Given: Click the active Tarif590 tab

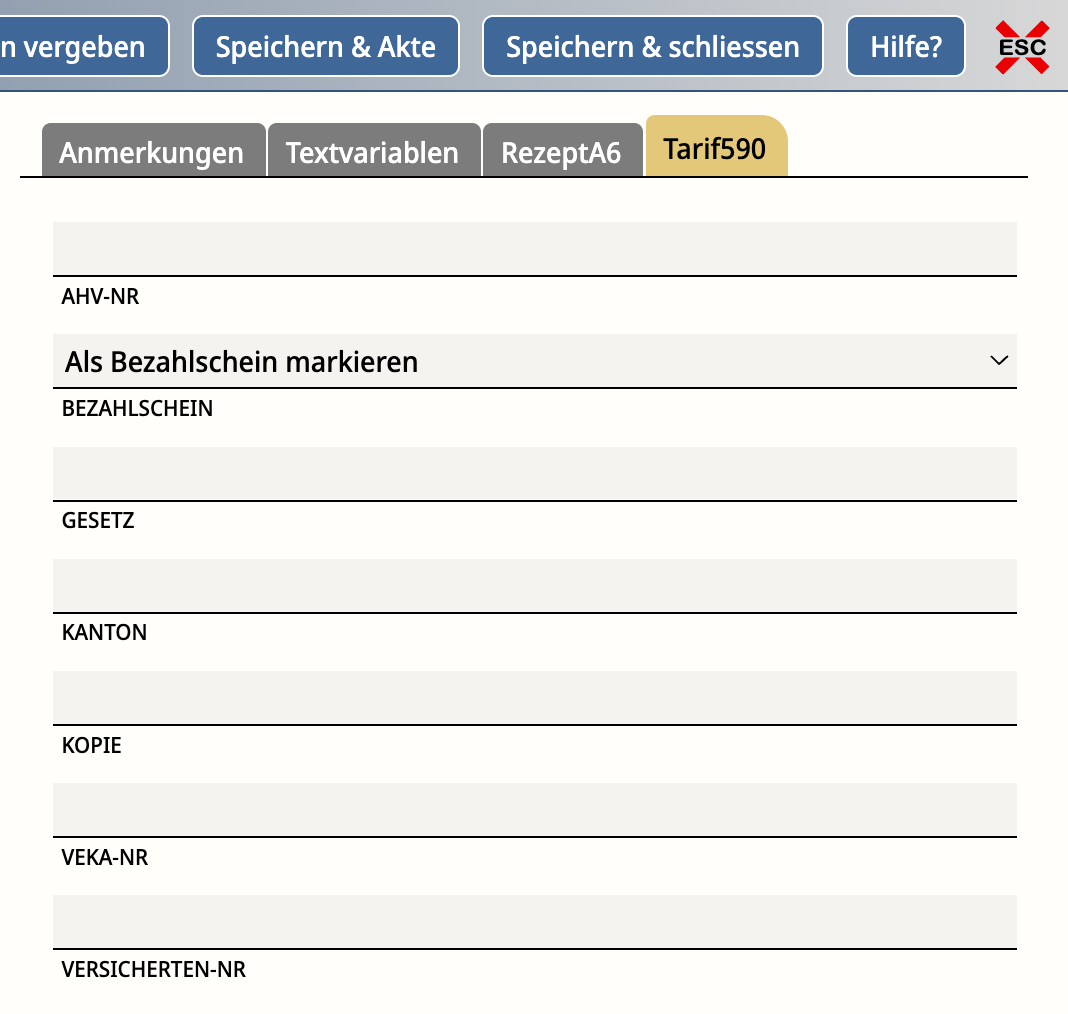Looking at the screenshot, I should [715, 149].
